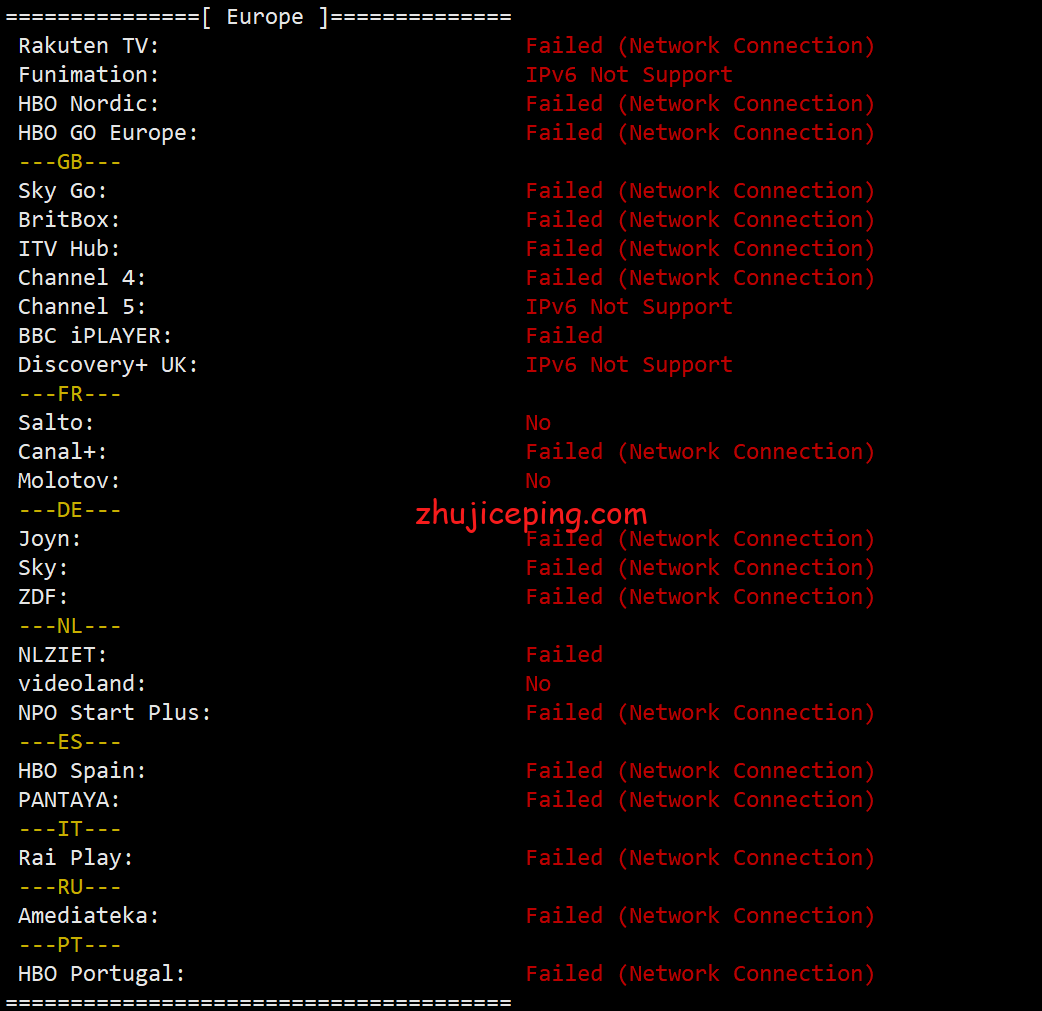Click the GB section header
Image resolution: width=1042 pixels, height=1011 pixels.
70,162
